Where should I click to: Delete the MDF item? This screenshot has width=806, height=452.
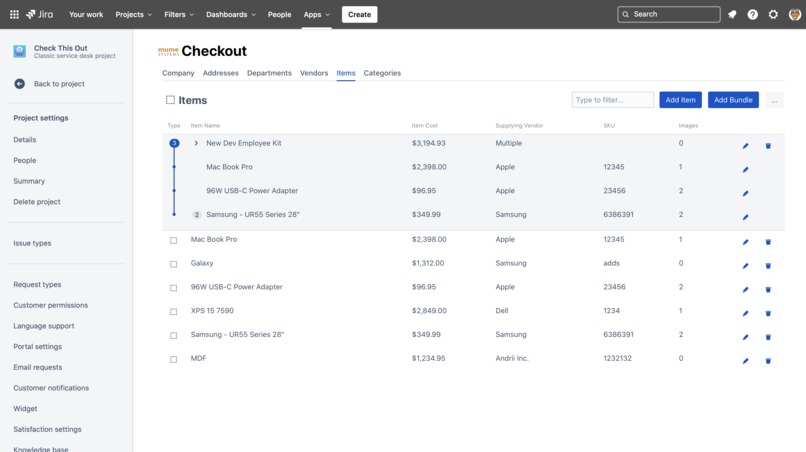tap(768, 361)
